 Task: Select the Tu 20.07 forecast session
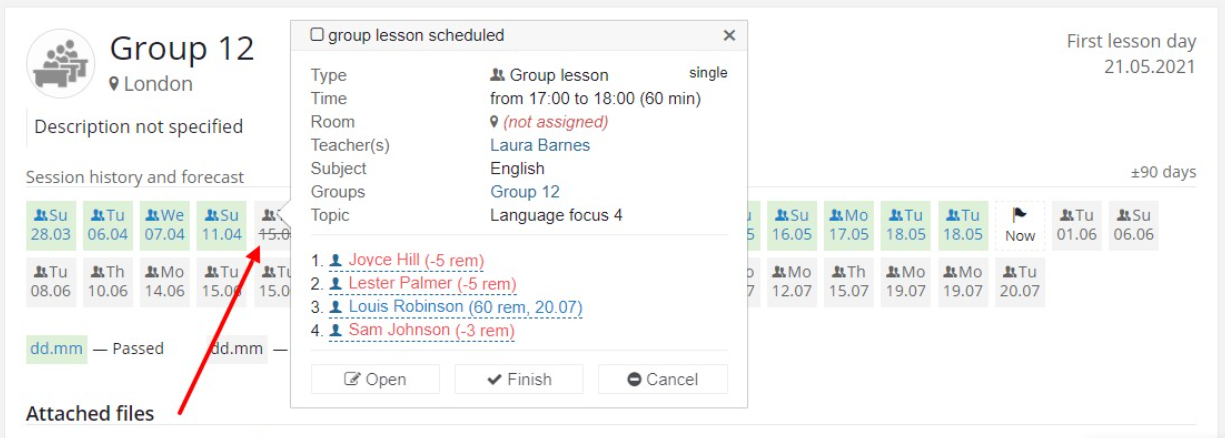tap(1020, 281)
